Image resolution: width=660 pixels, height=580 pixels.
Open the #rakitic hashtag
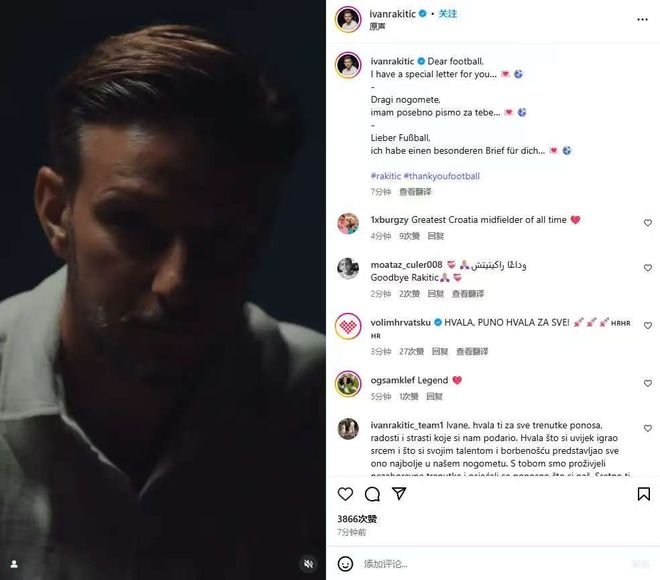coord(386,176)
